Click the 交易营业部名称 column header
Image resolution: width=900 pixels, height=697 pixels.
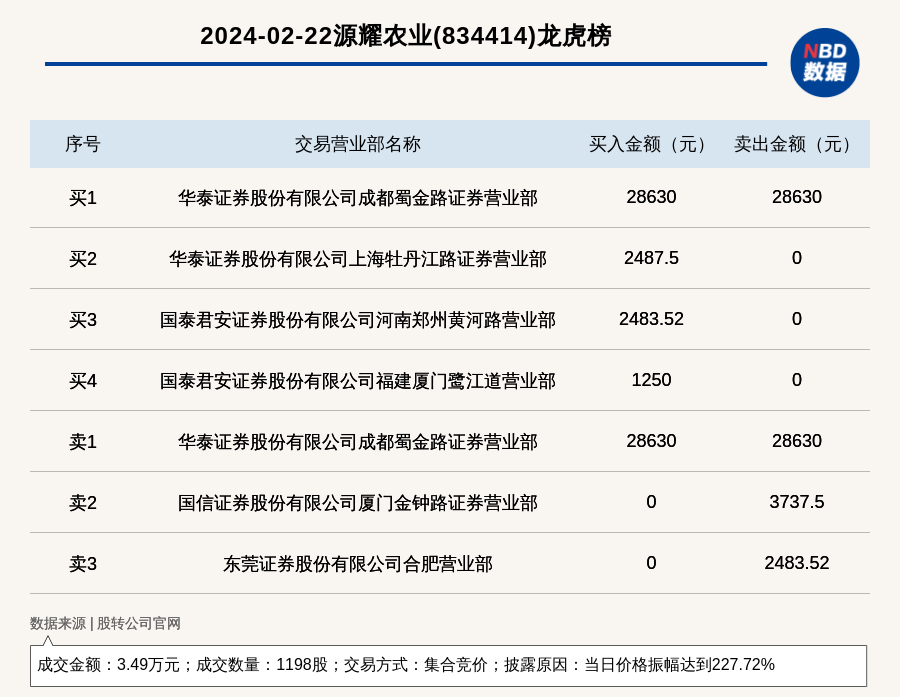(358, 144)
